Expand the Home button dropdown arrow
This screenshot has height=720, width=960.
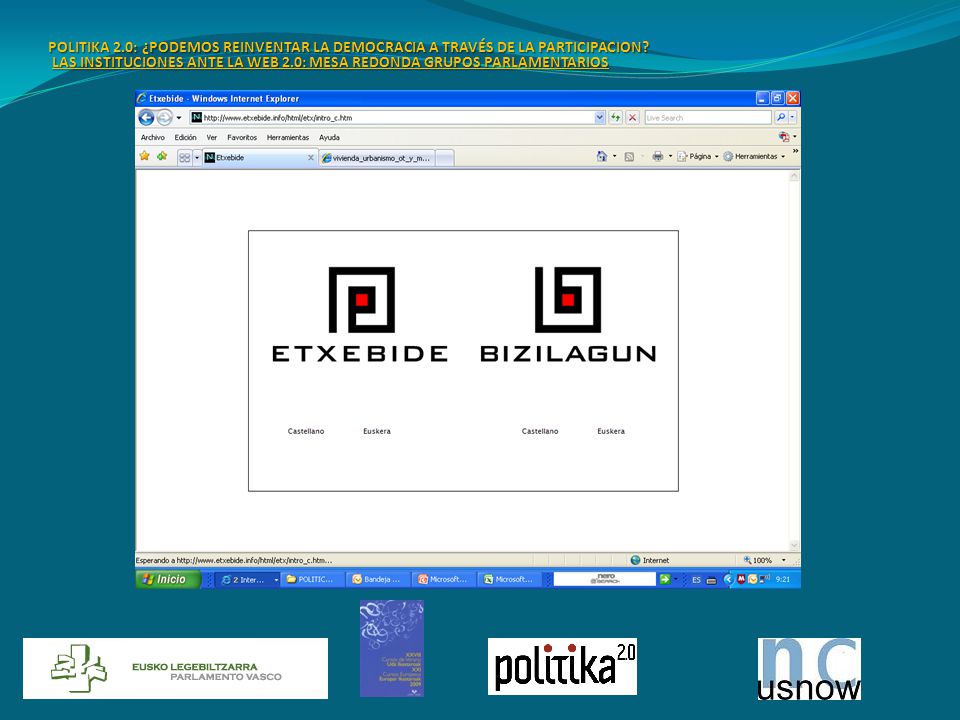click(615, 156)
